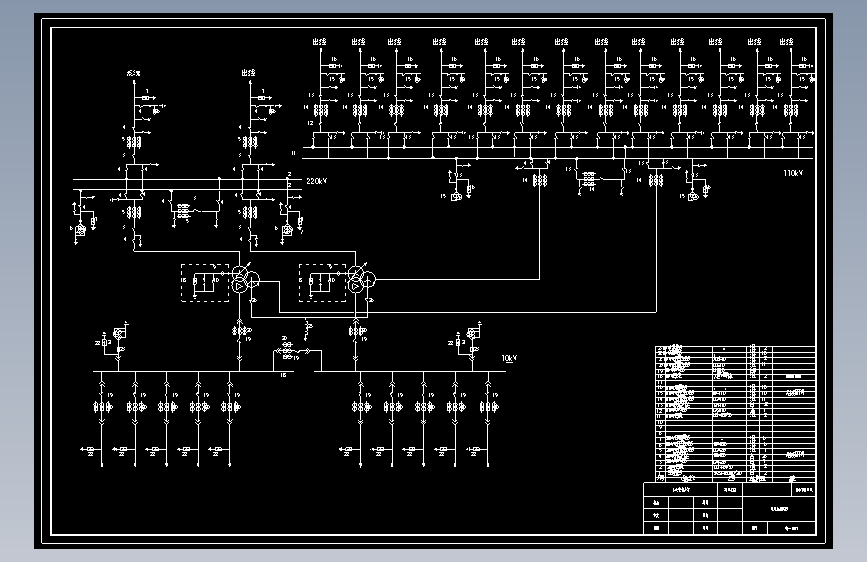
Task: Click the rightmost 110kV outgoing line label
Action: coord(787,41)
